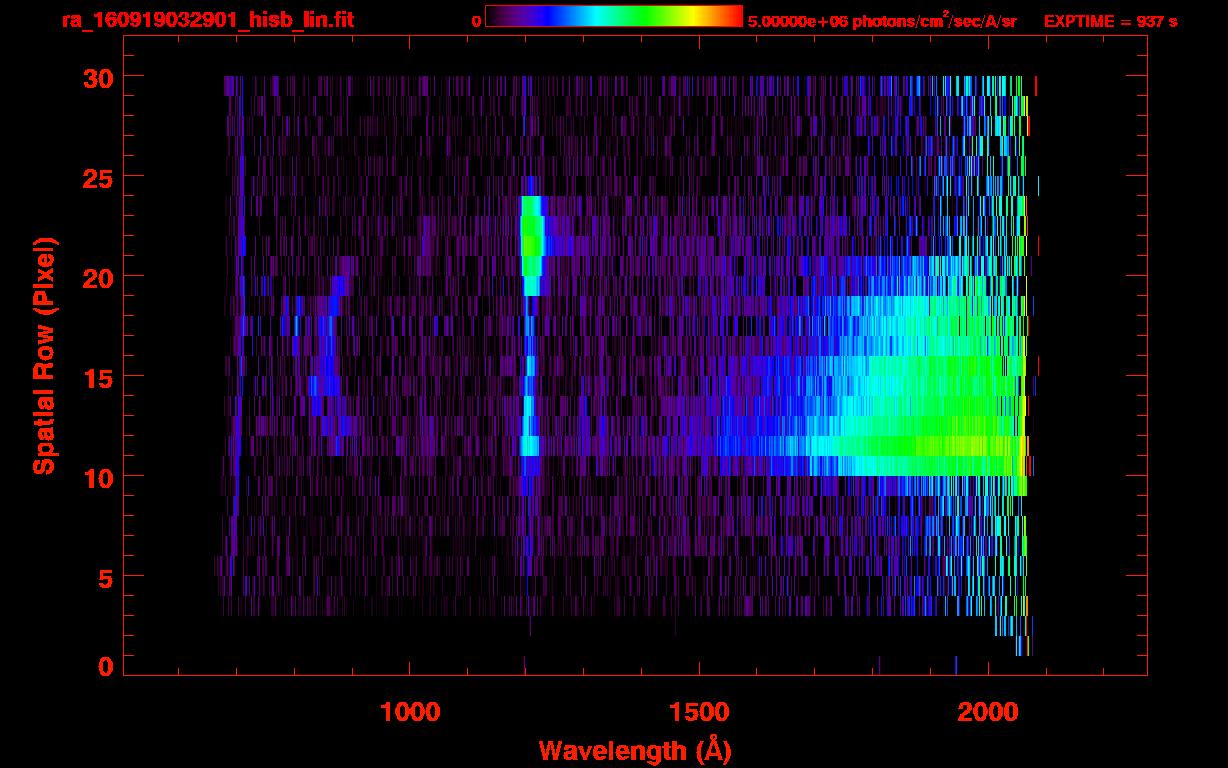Click the 5.00000e+06 photons/cm²/sec/A/sr label
This screenshot has height=768, width=1228.
pos(883,21)
